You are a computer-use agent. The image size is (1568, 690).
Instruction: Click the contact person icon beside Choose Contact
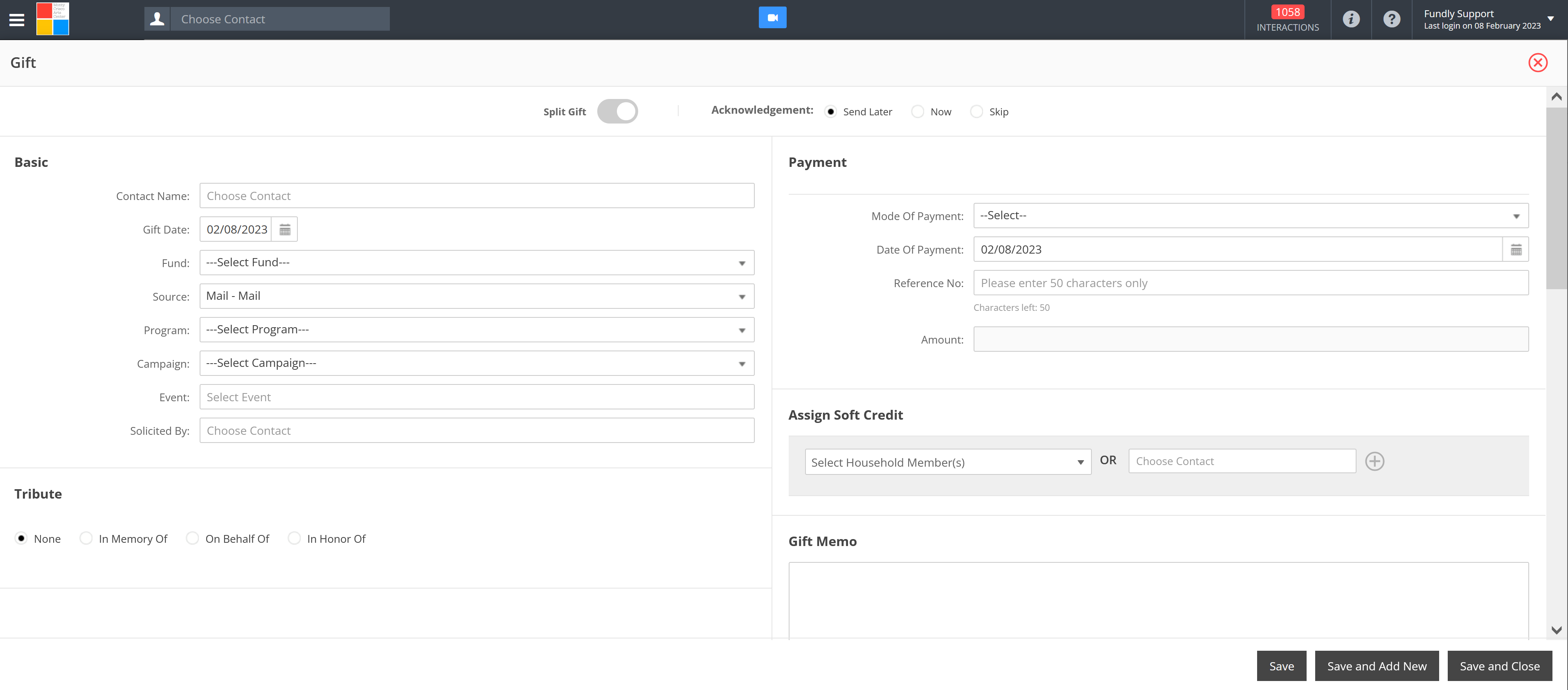[x=156, y=18]
